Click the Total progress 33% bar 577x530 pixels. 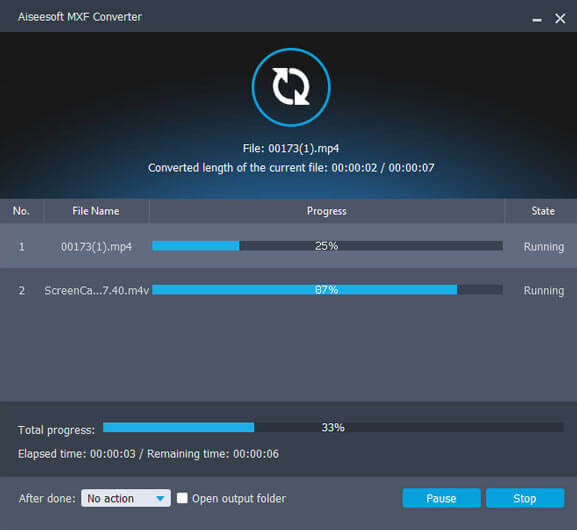[333, 427]
